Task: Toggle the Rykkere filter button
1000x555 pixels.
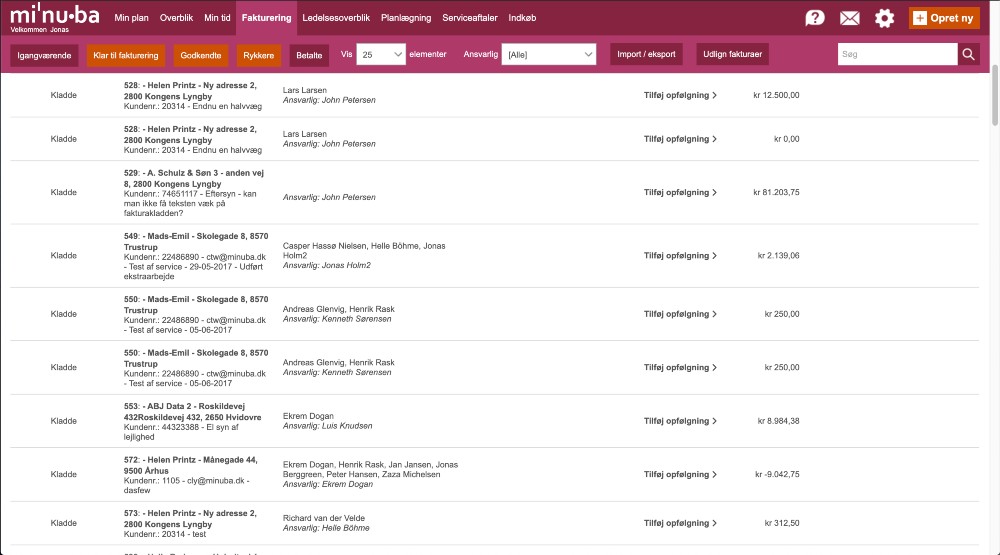Action: (x=258, y=55)
